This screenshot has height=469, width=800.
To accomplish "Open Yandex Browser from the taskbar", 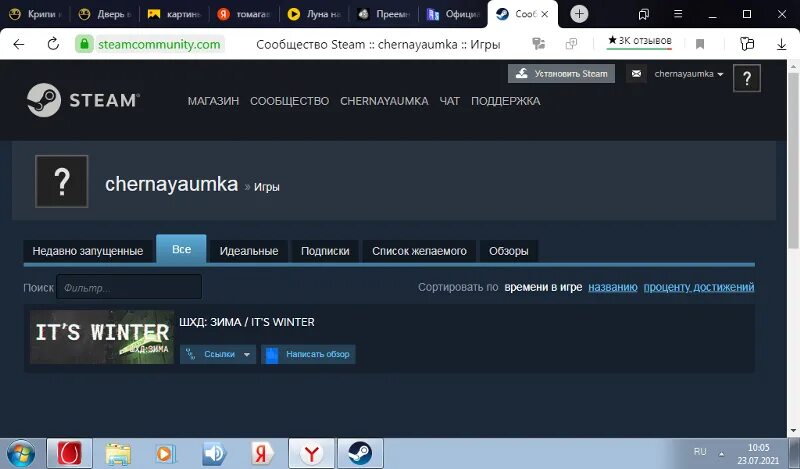I will point(311,453).
